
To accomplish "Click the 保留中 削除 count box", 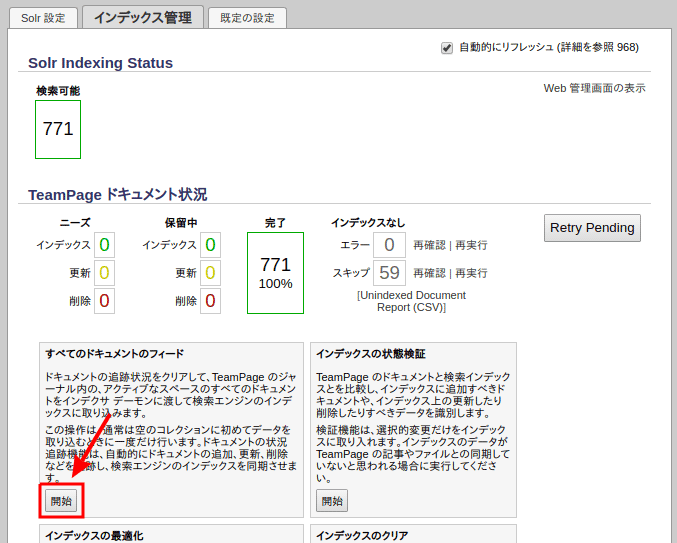I will pyautogui.click(x=210, y=301).
